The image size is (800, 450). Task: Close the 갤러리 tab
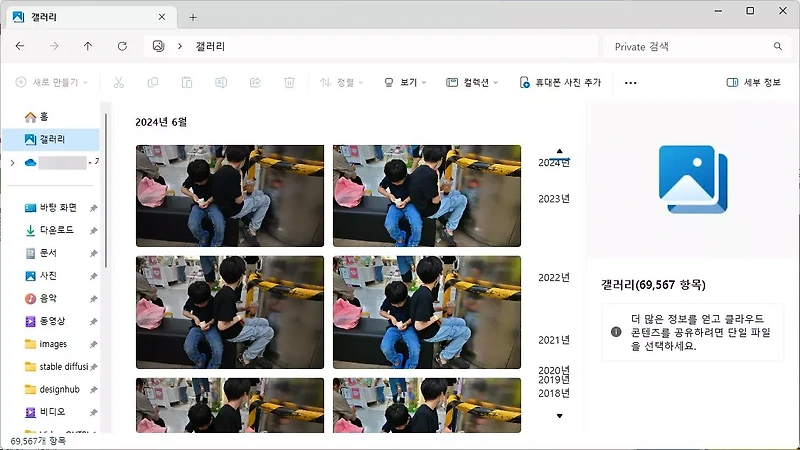[x=162, y=17]
